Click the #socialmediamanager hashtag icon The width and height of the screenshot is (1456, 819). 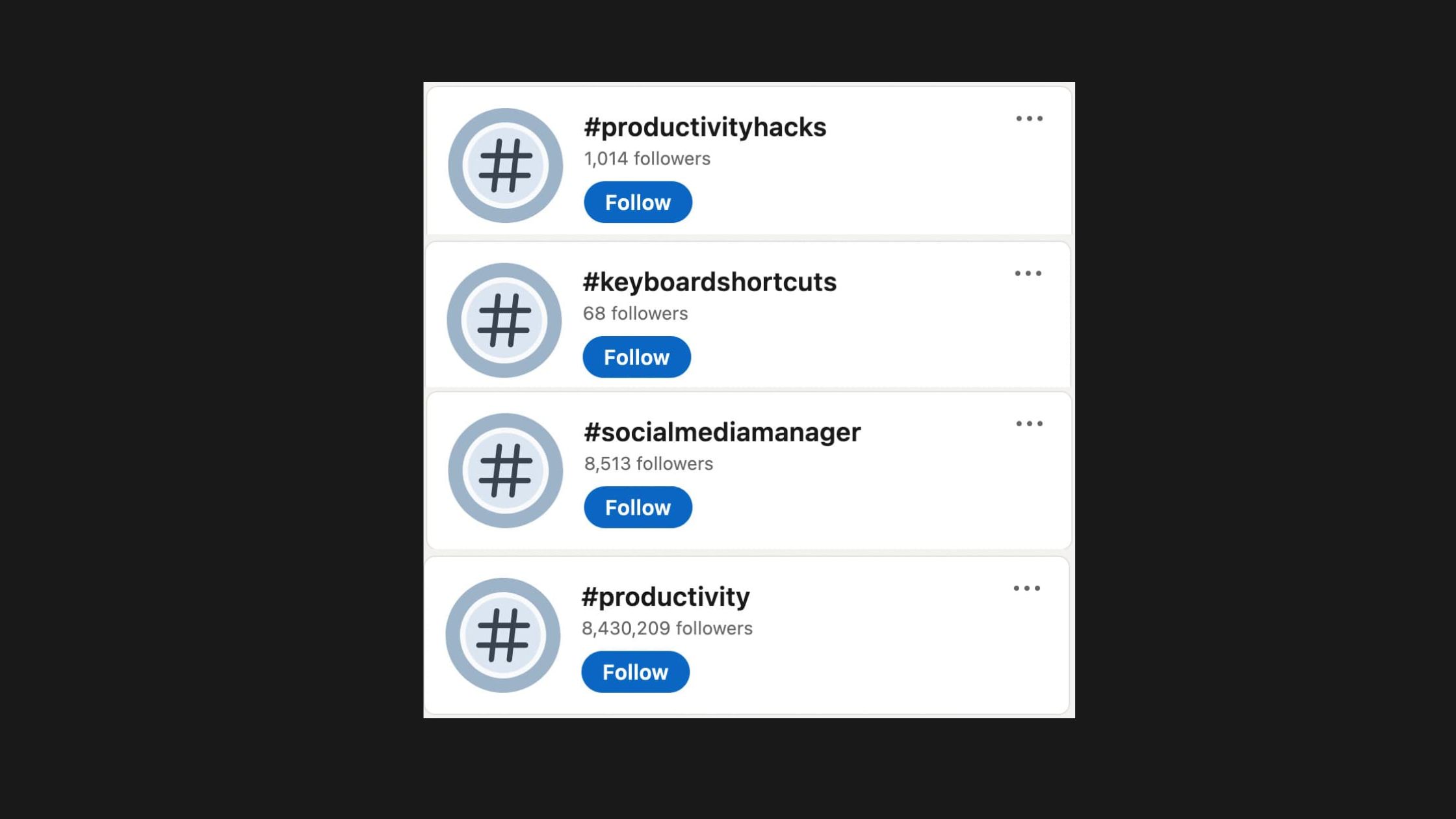point(505,470)
